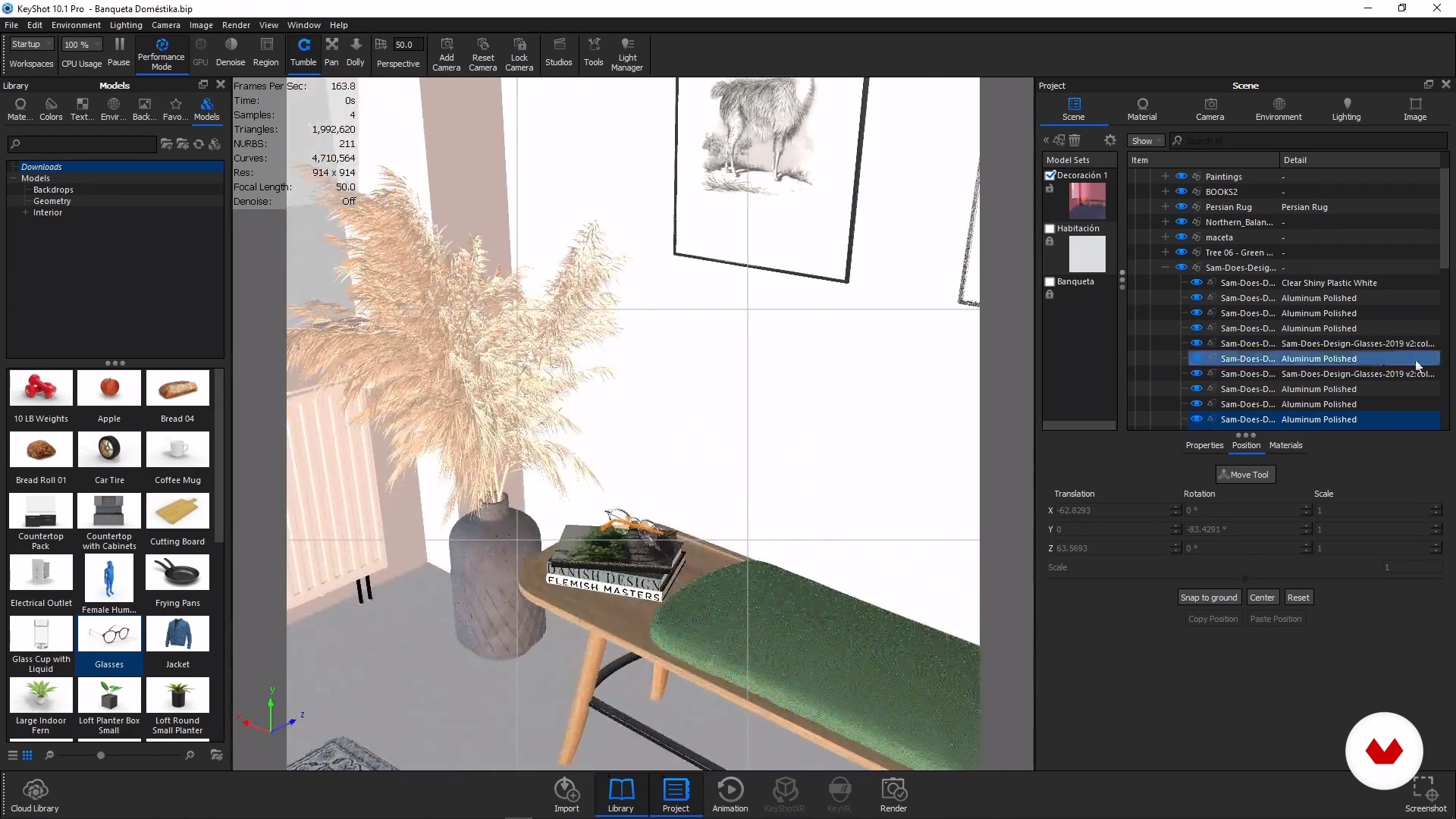This screenshot has width=1456, height=819.
Task: Switch to the Material tab in Project
Action: (1142, 109)
